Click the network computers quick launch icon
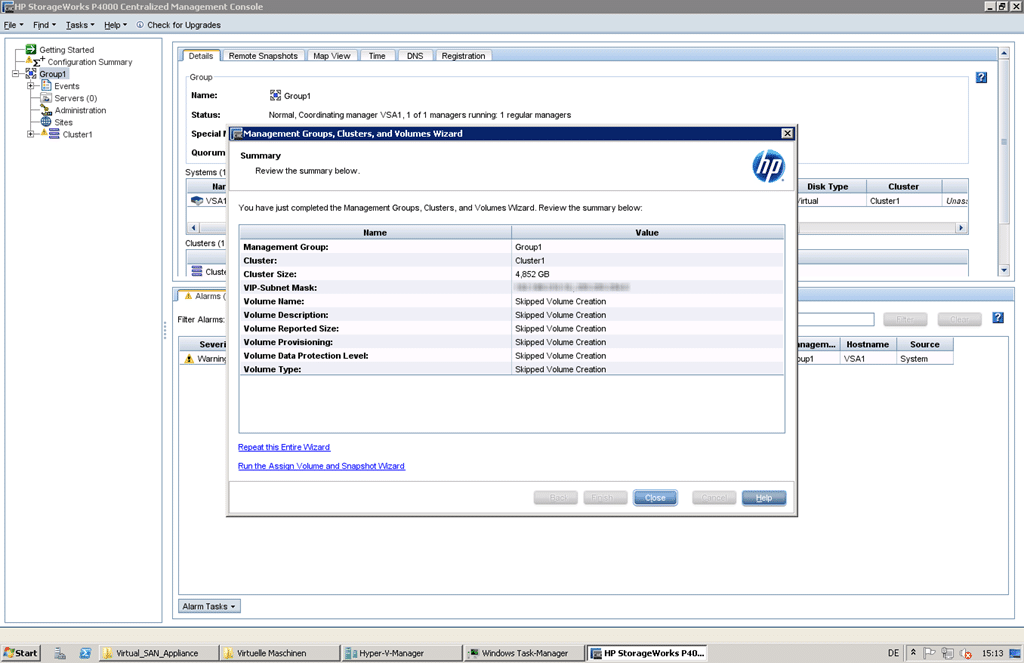Image resolution: width=1024 pixels, height=663 pixels. click(60, 653)
